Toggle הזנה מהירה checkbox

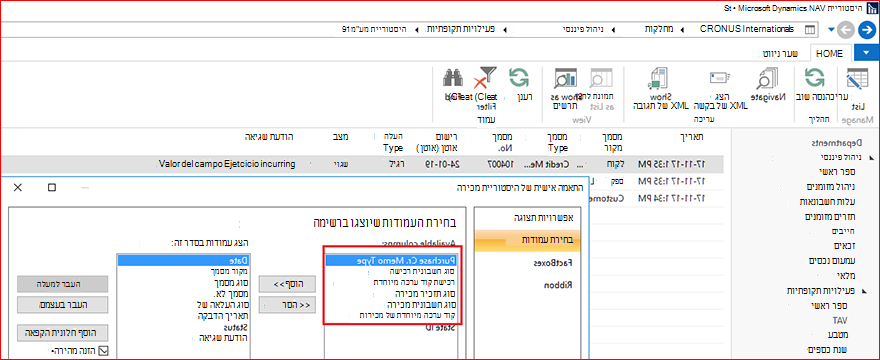coord(103,351)
